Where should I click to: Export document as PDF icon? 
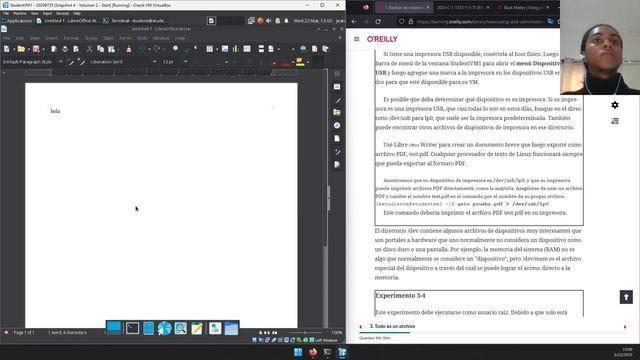tap(54, 49)
